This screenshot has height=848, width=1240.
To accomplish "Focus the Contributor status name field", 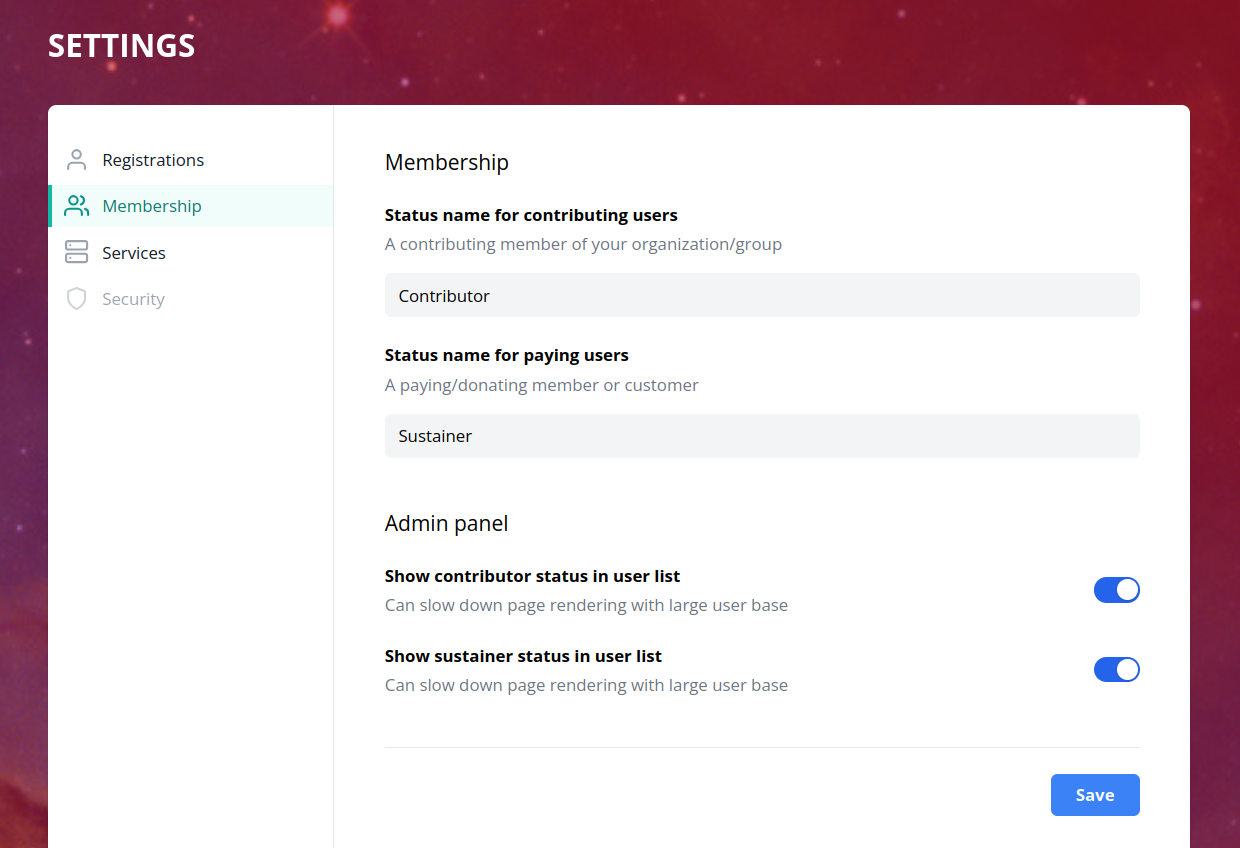I will 762,296.
